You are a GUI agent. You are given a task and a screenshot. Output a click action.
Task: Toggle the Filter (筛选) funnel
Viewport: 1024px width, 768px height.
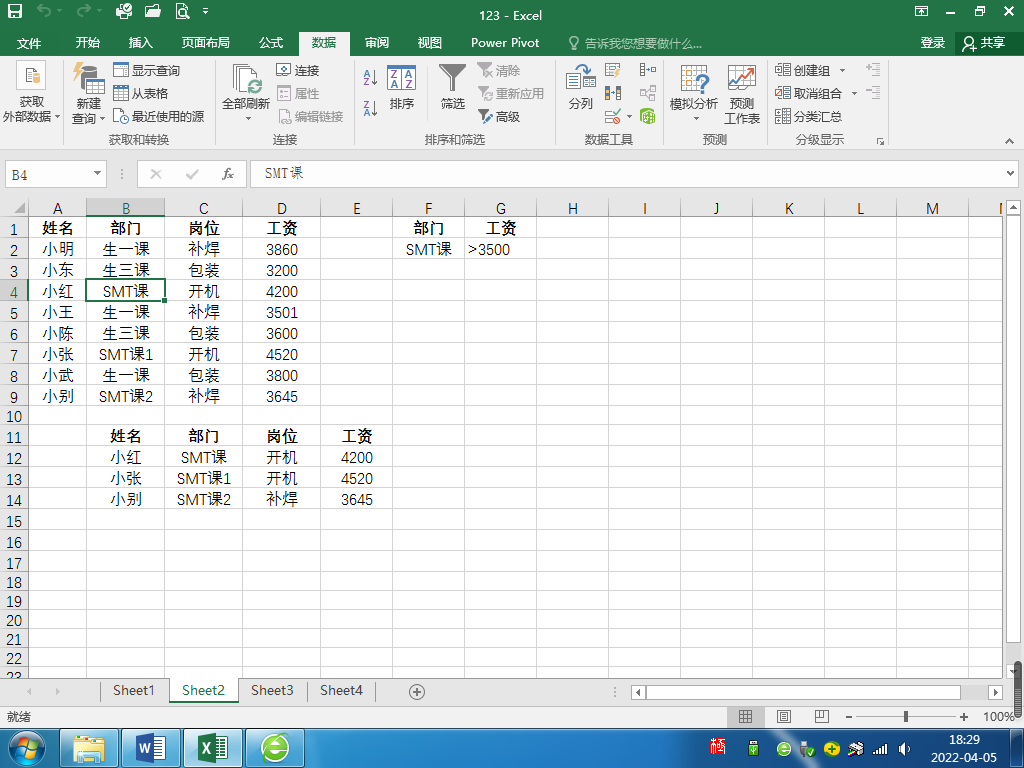pos(452,88)
